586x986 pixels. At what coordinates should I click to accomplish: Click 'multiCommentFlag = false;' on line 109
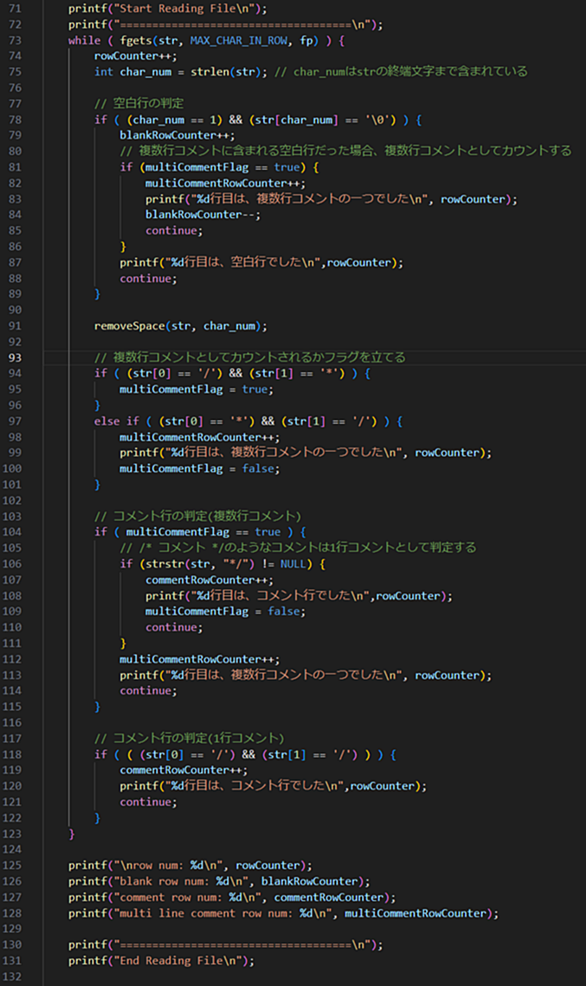coord(225,611)
